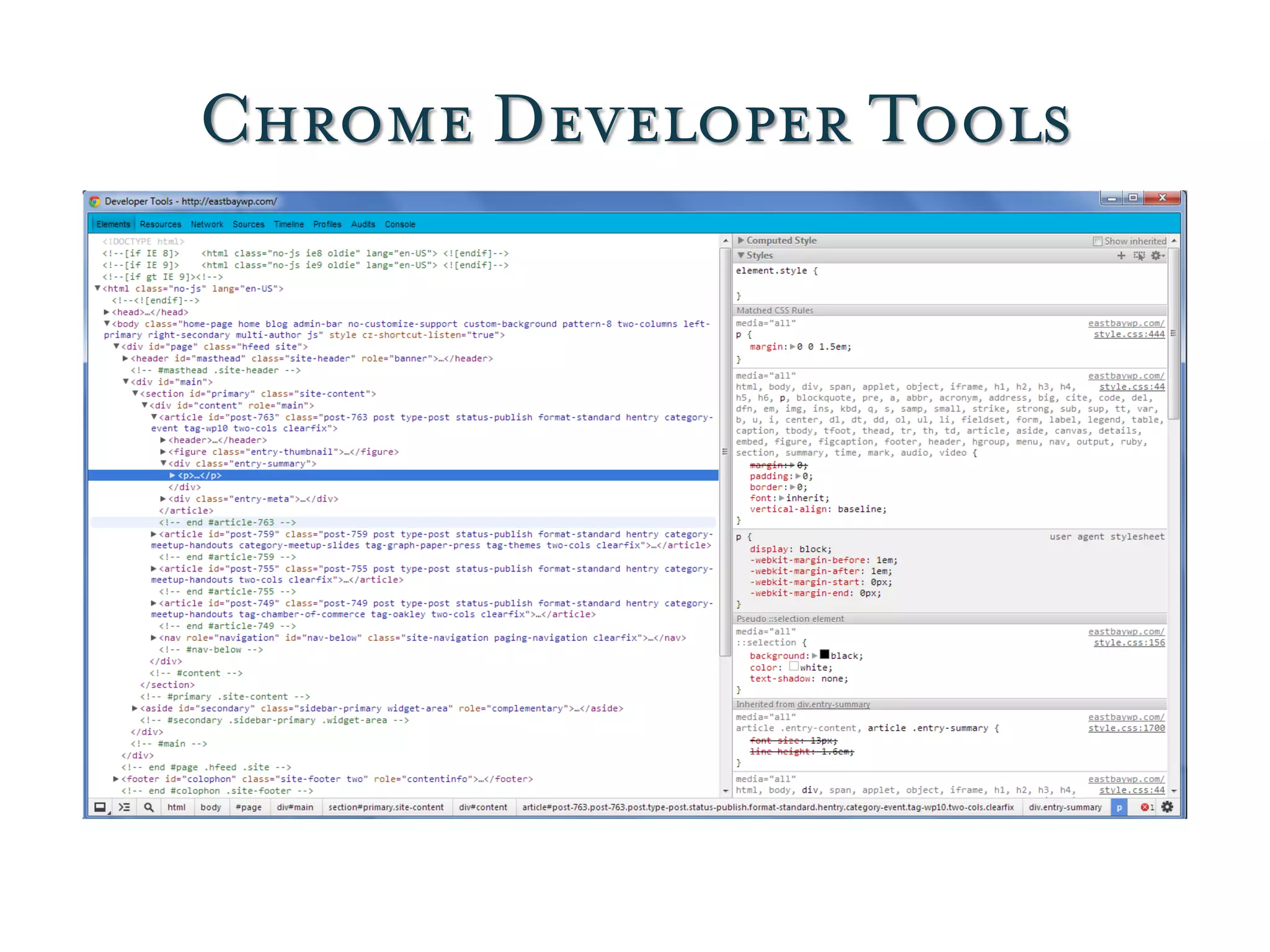Expand font inherit shorthand triangle
This screenshot has height=952, width=1270.
782,498
